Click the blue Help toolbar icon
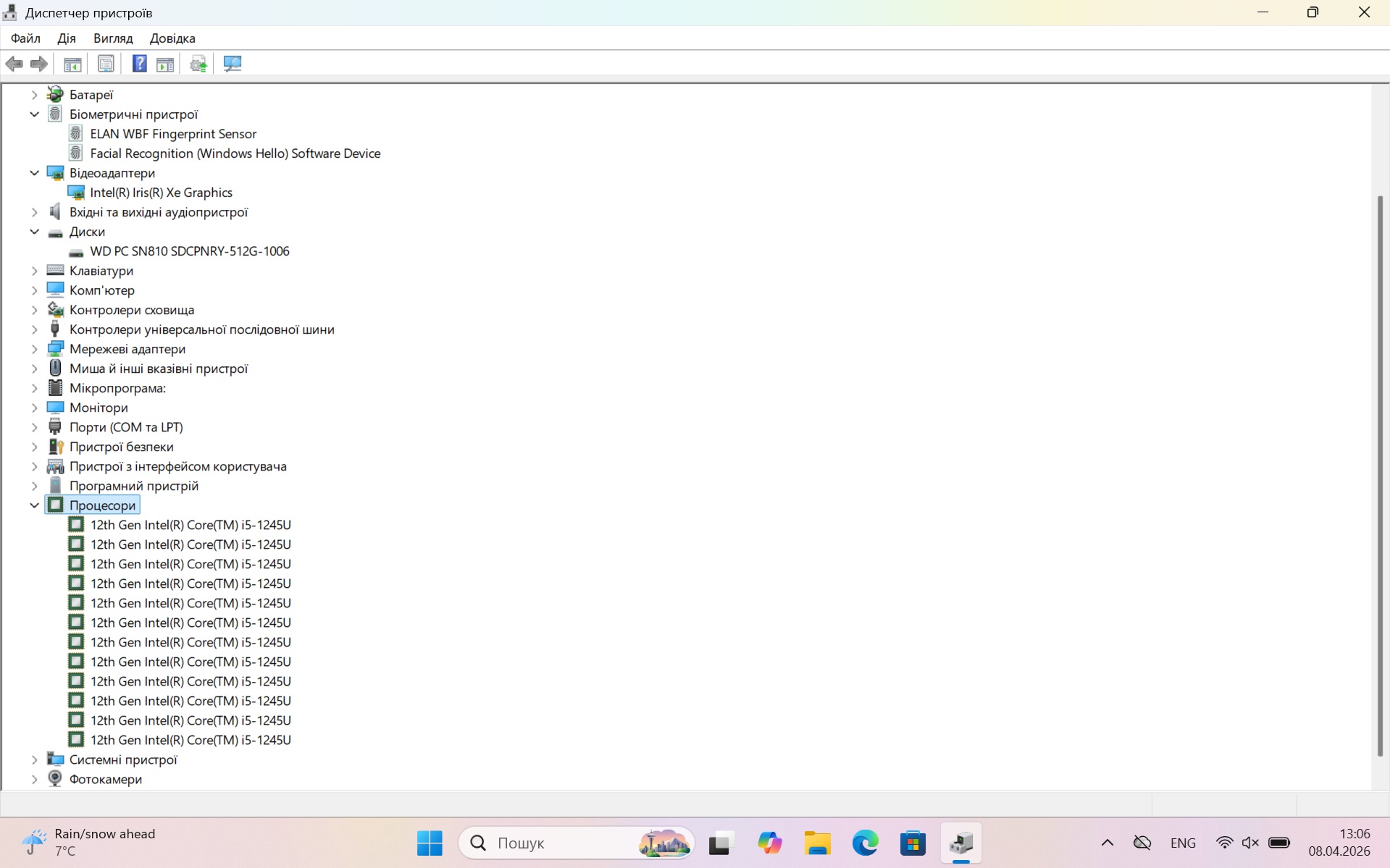Screen dimensions: 1390x868 tap(139, 64)
